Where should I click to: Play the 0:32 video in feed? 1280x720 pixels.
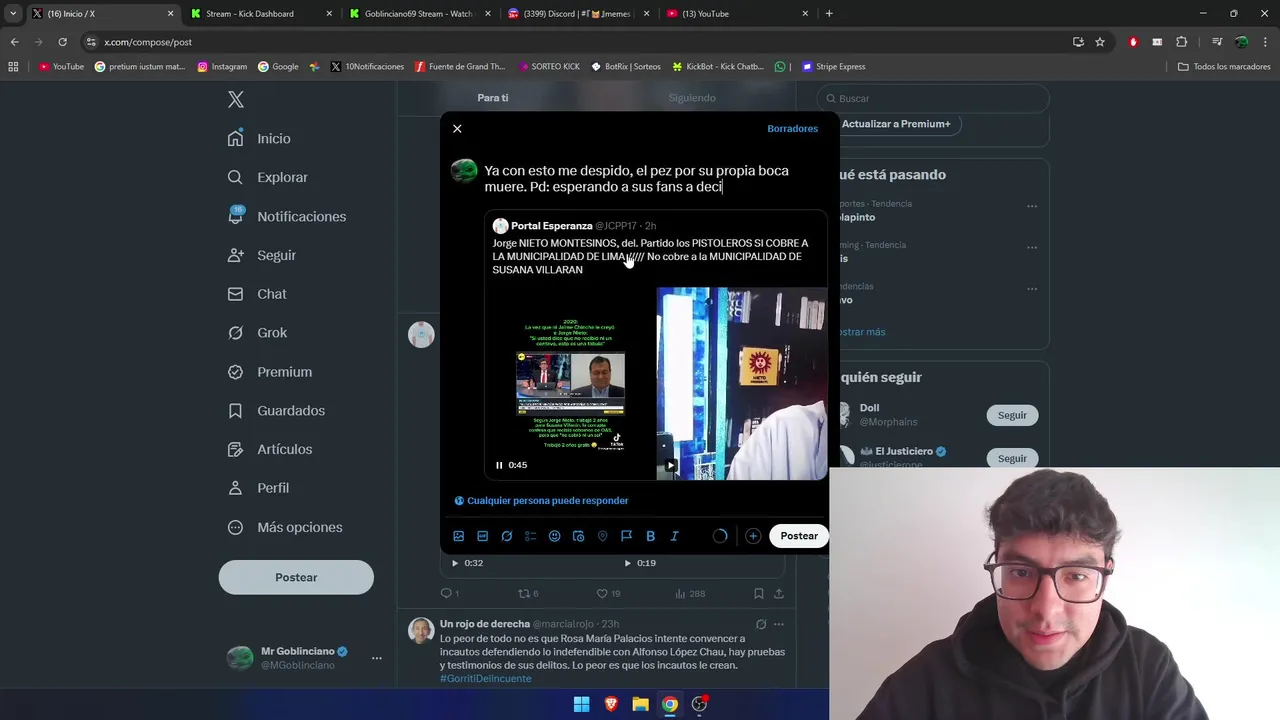(x=455, y=563)
